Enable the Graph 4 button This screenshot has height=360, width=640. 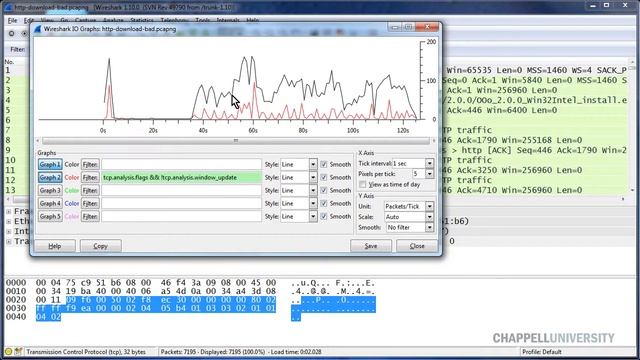[x=50, y=203]
